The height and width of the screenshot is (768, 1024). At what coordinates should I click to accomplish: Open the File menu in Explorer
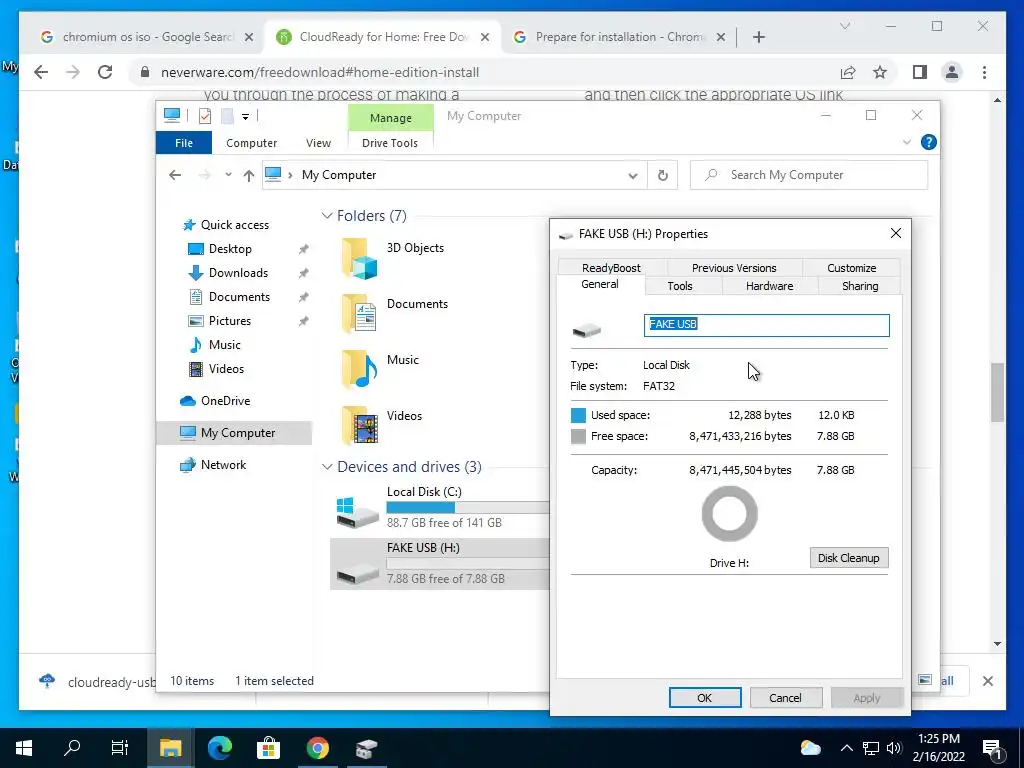tap(184, 142)
